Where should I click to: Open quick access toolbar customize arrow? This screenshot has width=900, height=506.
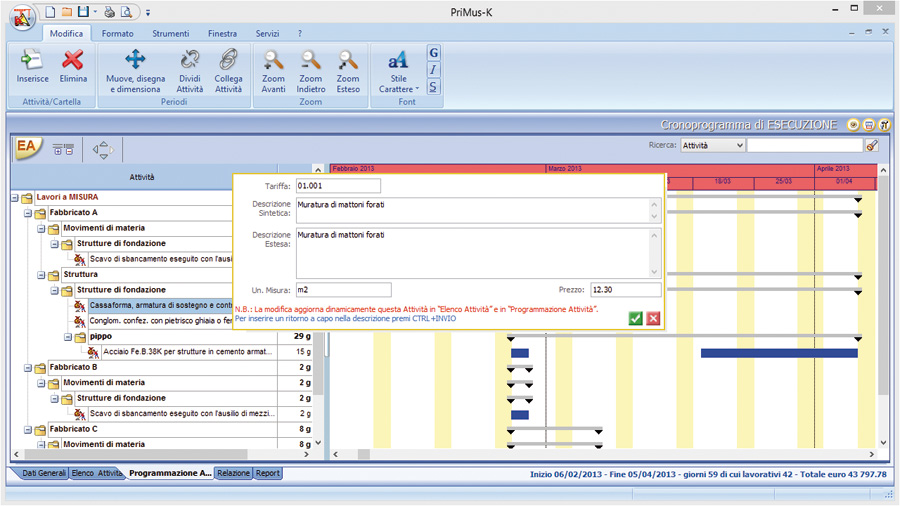(x=148, y=12)
